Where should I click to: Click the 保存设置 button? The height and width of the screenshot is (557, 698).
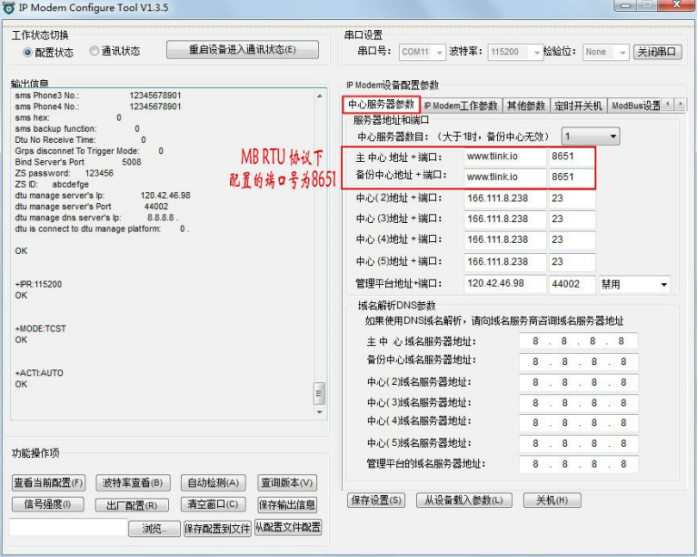click(x=377, y=500)
